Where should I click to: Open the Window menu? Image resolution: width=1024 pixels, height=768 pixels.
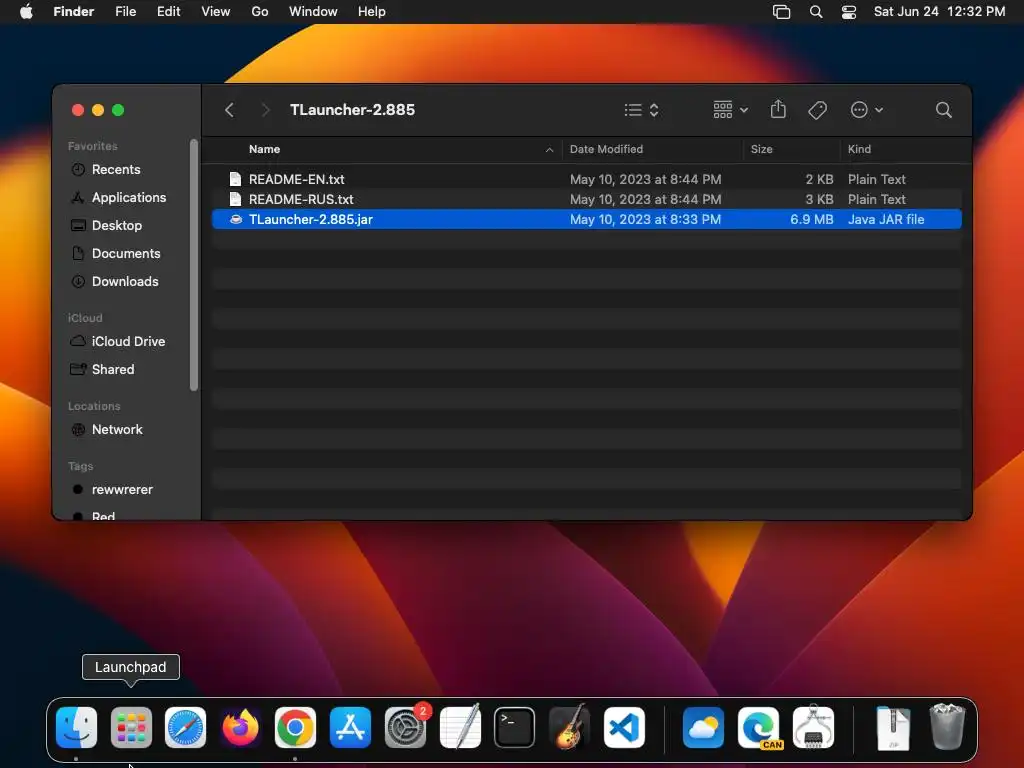click(x=313, y=12)
